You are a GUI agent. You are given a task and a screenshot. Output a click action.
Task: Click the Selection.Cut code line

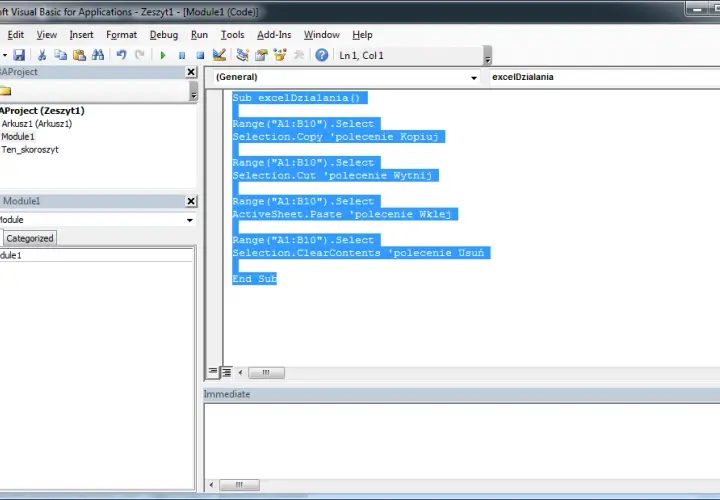[332, 175]
